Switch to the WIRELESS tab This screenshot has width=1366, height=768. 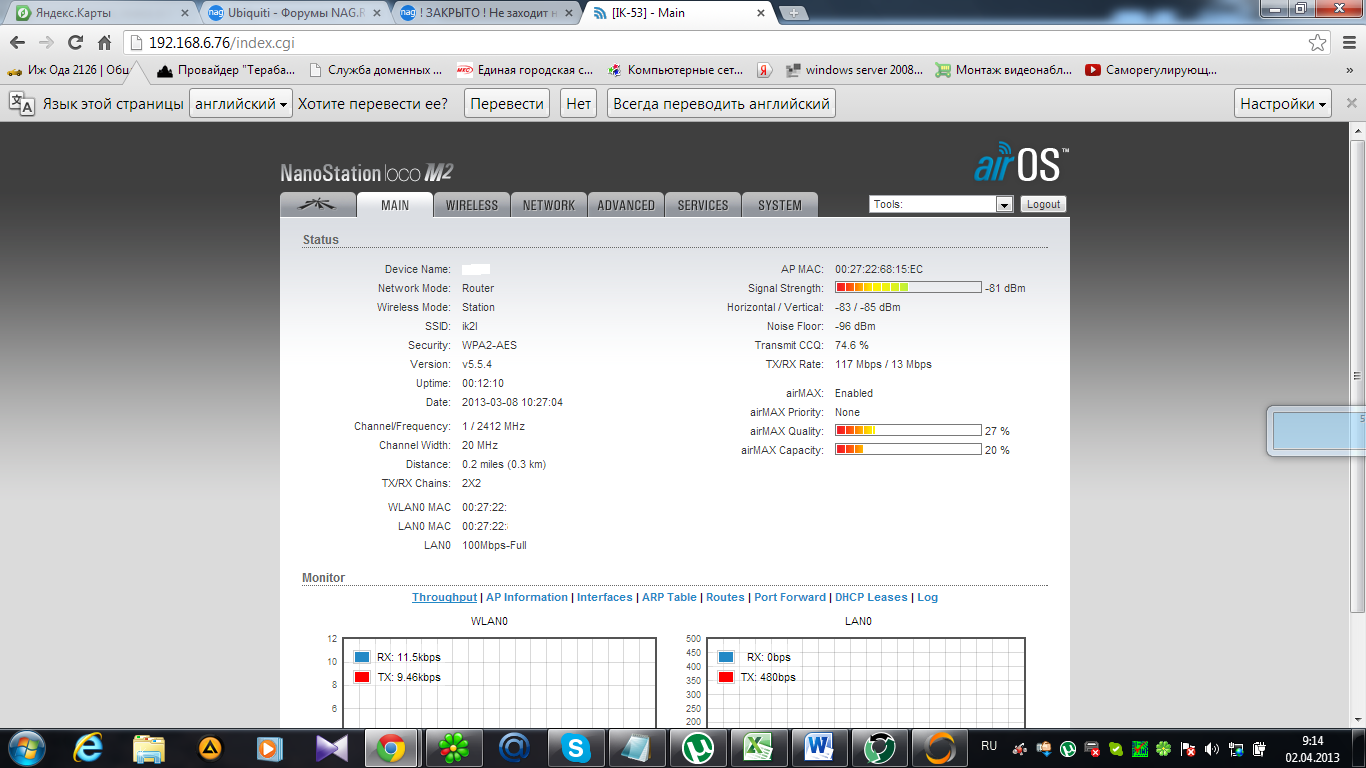pos(472,205)
